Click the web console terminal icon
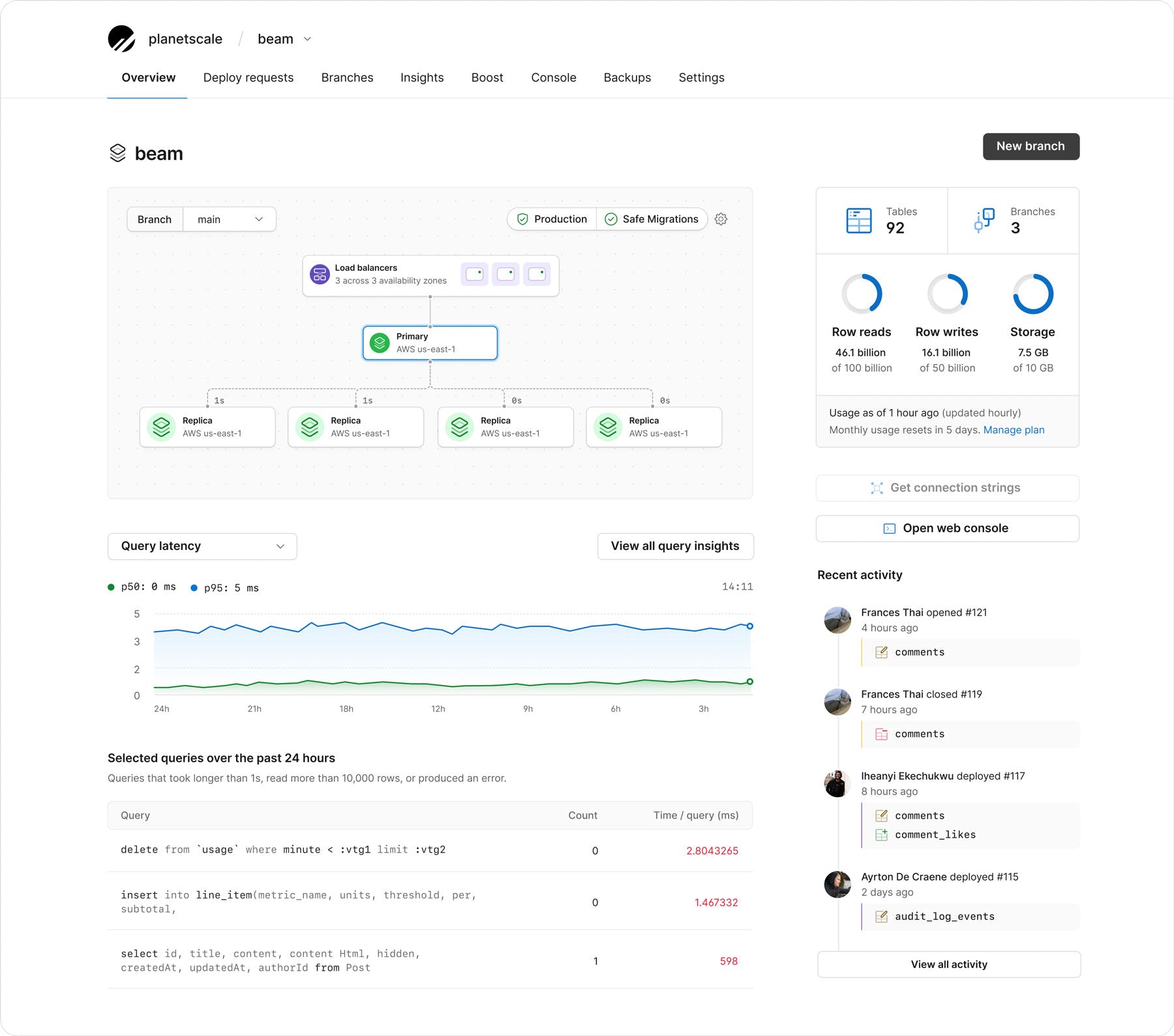Image resolution: width=1174 pixels, height=1036 pixels. (x=889, y=528)
